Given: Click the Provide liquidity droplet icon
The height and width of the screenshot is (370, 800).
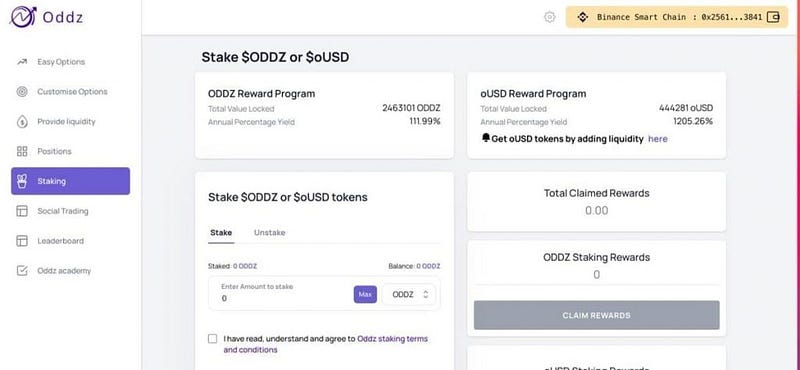Looking at the screenshot, I should [22, 121].
